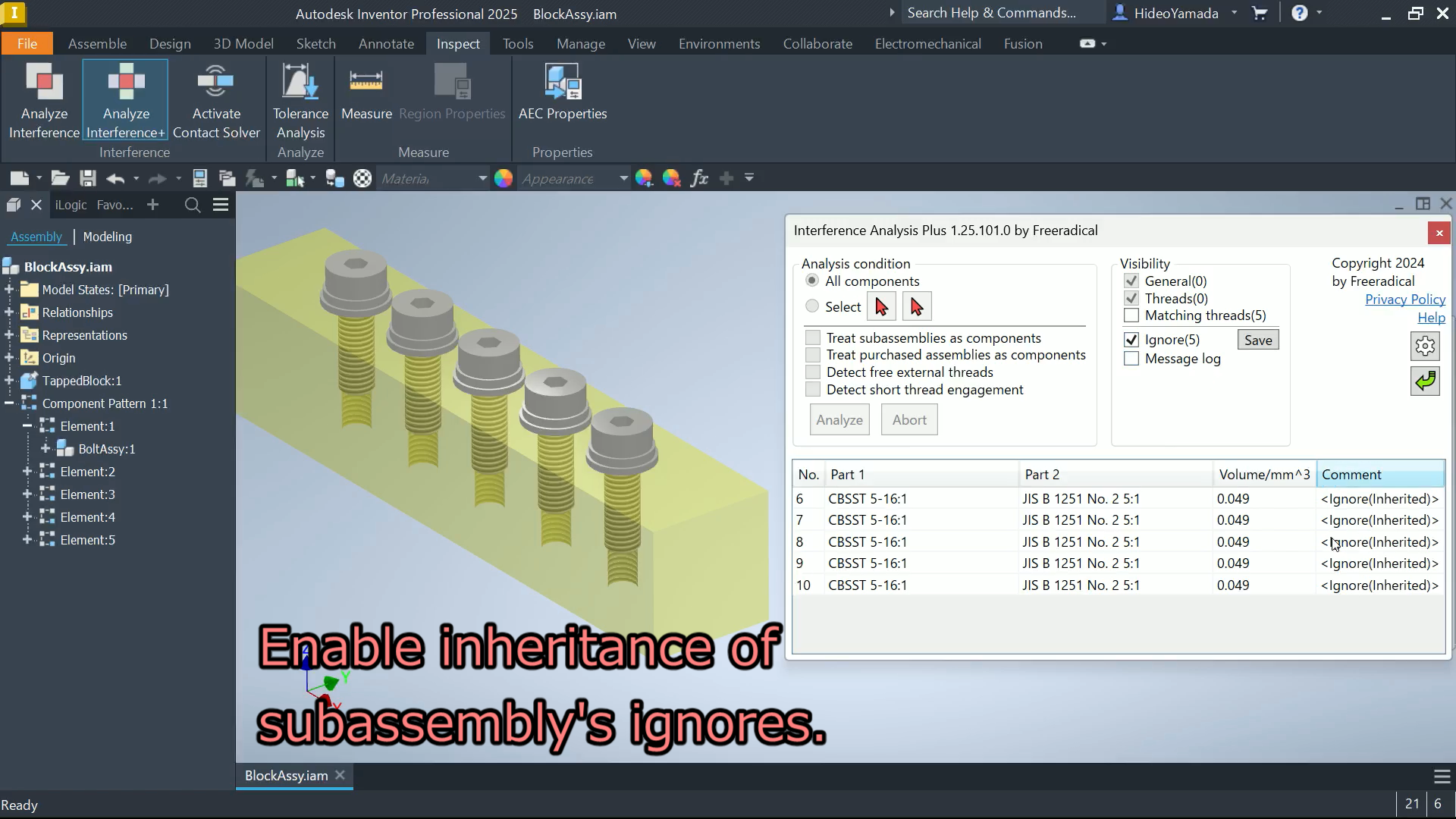This screenshot has width=1456, height=819.
Task: Open the Tolerance Analysis tool
Action: (300, 100)
